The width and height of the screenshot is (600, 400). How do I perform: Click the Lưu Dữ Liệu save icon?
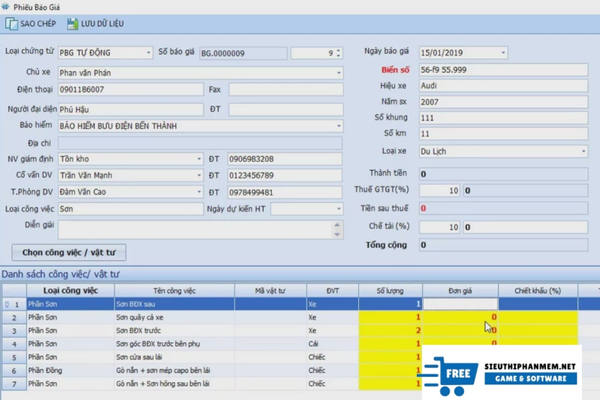[x=73, y=24]
